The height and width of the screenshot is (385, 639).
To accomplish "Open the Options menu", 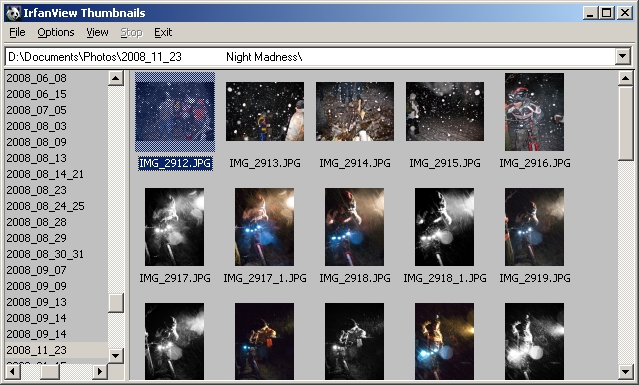I will coord(56,32).
